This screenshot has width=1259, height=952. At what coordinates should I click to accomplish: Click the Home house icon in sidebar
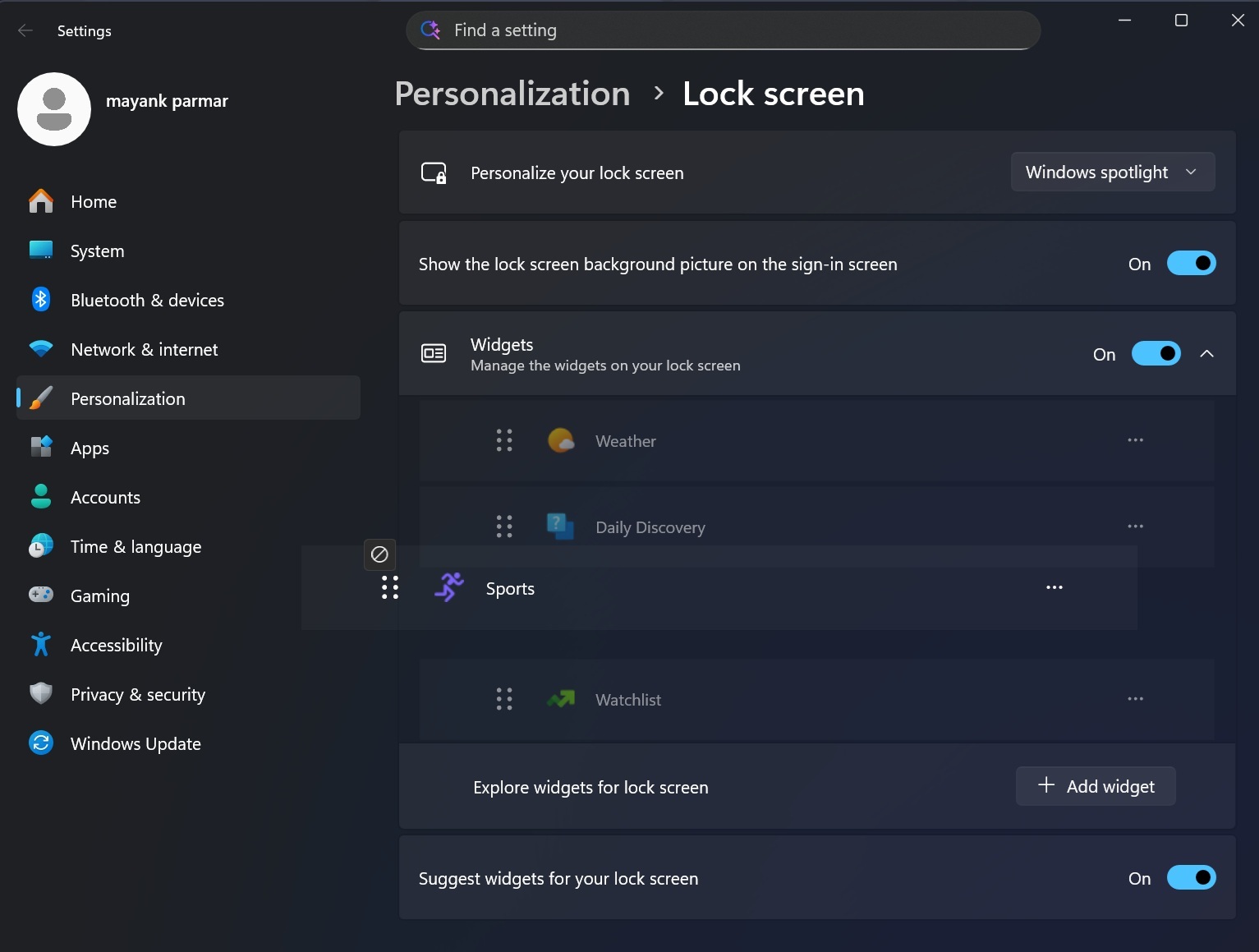pyautogui.click(x=41, y=201)
